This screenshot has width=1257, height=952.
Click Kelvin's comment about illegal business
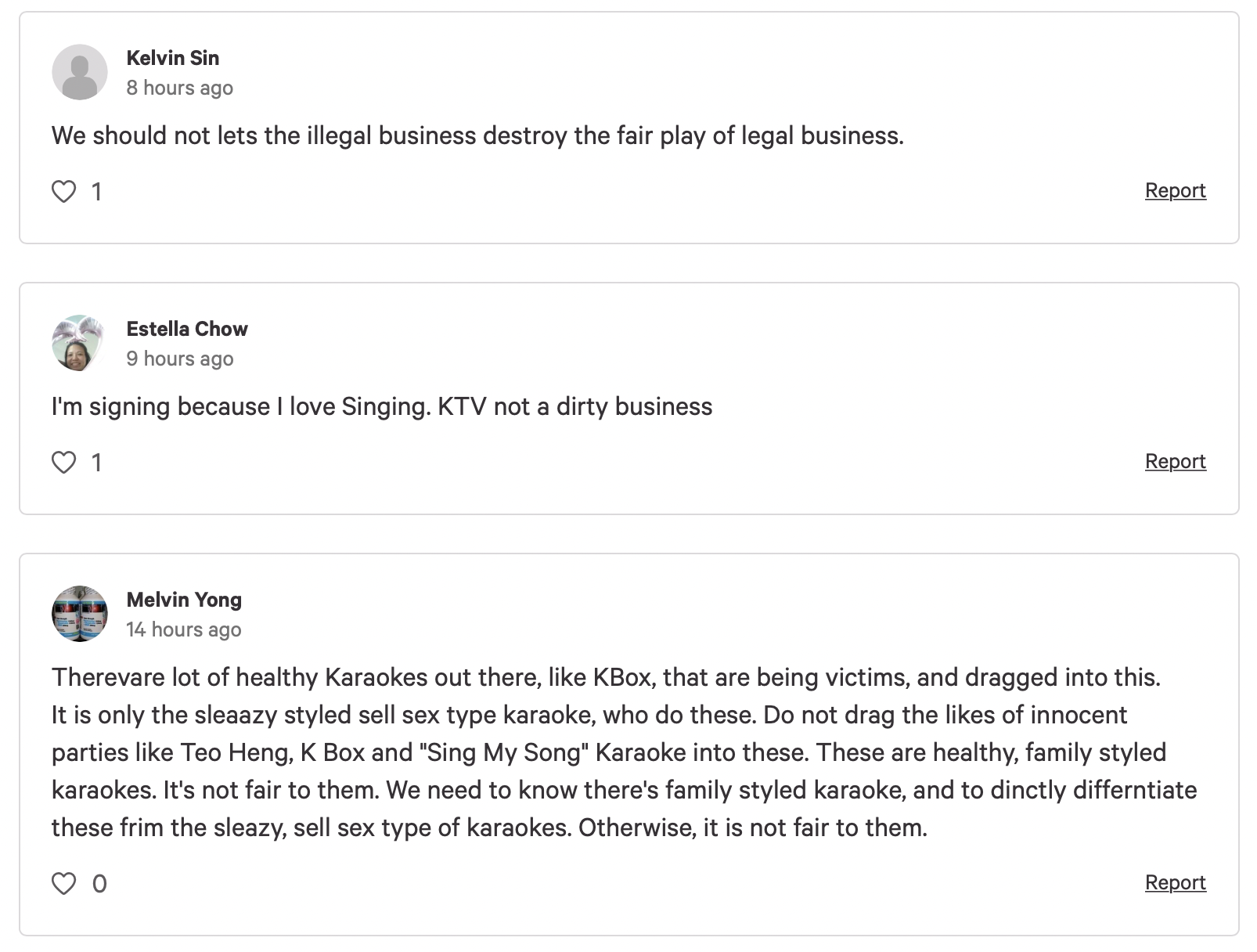click(477, 135)
